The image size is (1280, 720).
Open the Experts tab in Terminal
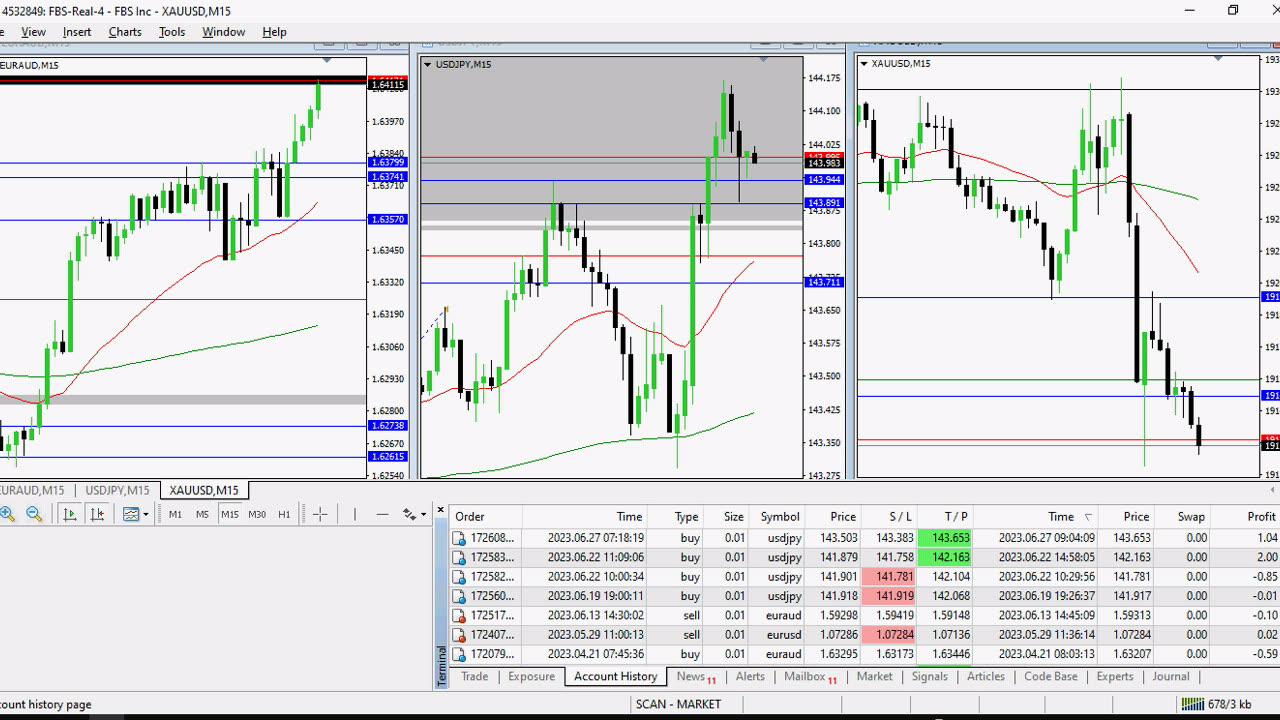pos(1115,677)
